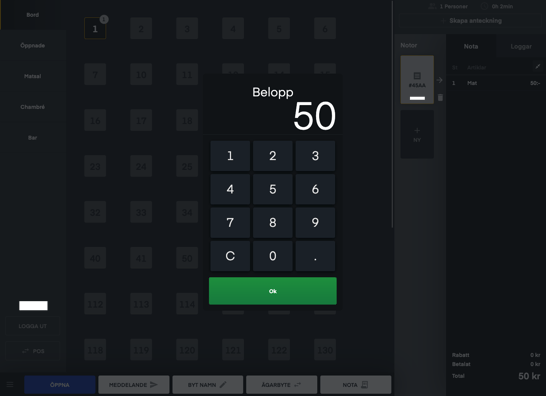Select note card #45AA
The width and height of the screenshot is (546, 396).
tap(417, 80)
